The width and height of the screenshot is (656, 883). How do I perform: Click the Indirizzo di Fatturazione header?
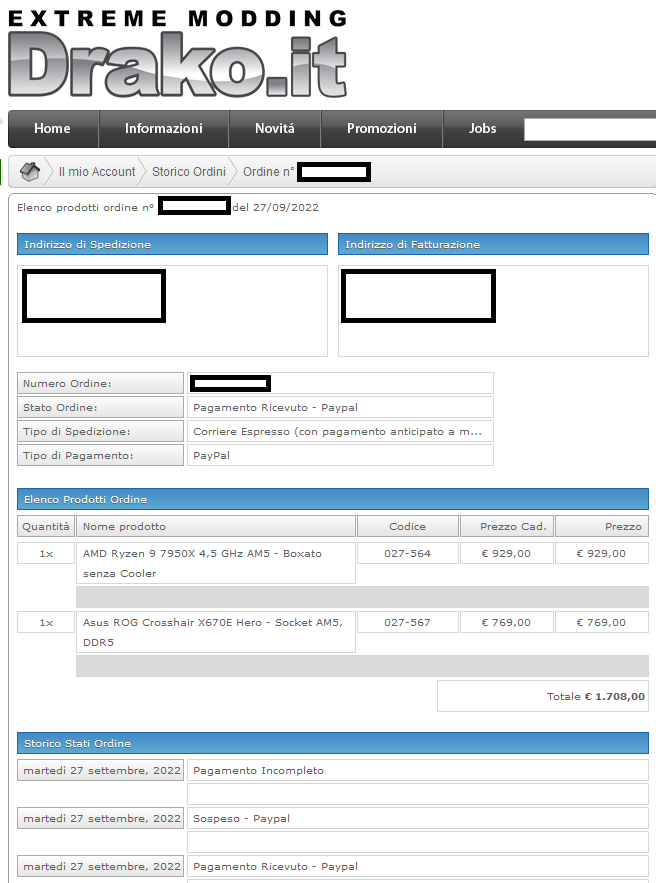coord(493,244)
